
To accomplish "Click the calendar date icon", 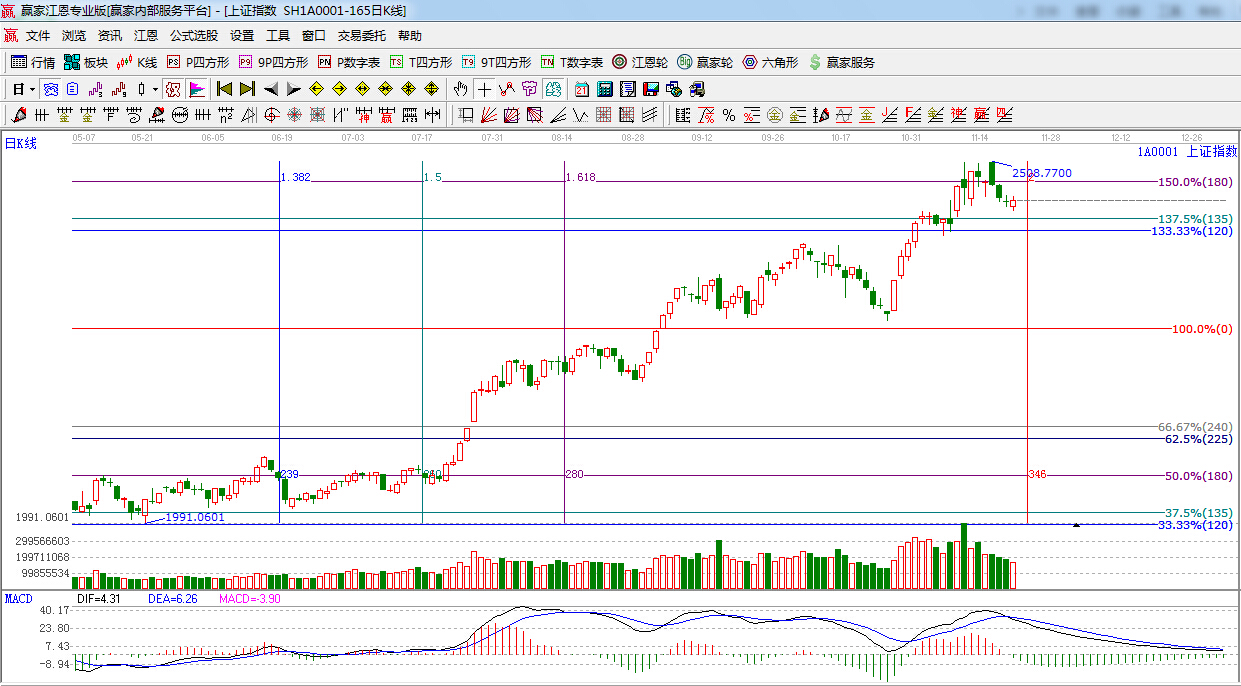I will pos(581,89).
